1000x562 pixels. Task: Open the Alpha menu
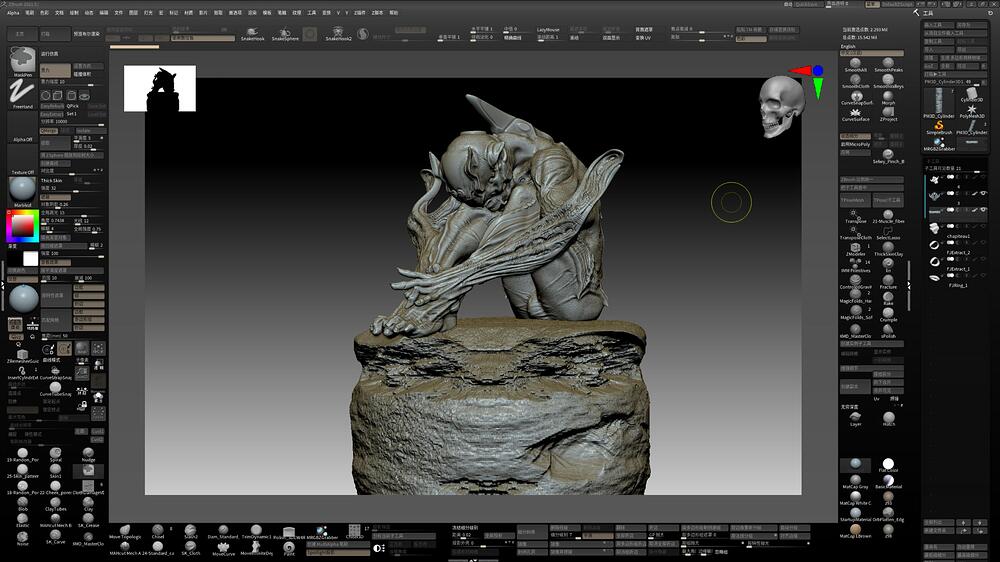(13, 12)
